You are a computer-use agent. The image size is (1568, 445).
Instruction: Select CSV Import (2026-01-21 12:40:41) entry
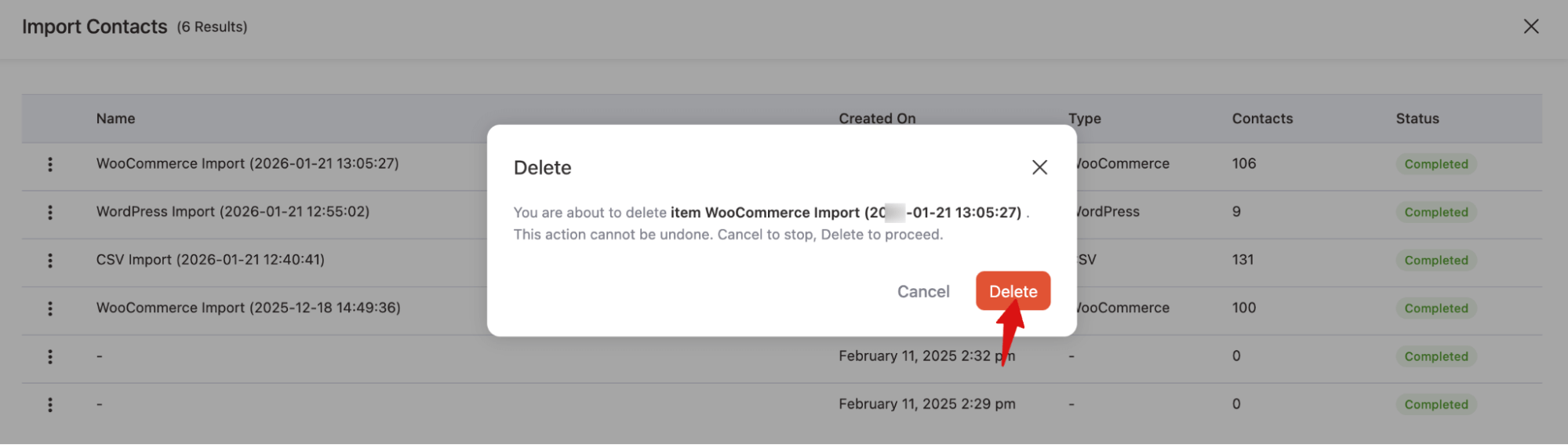click(x=210, y=260)
